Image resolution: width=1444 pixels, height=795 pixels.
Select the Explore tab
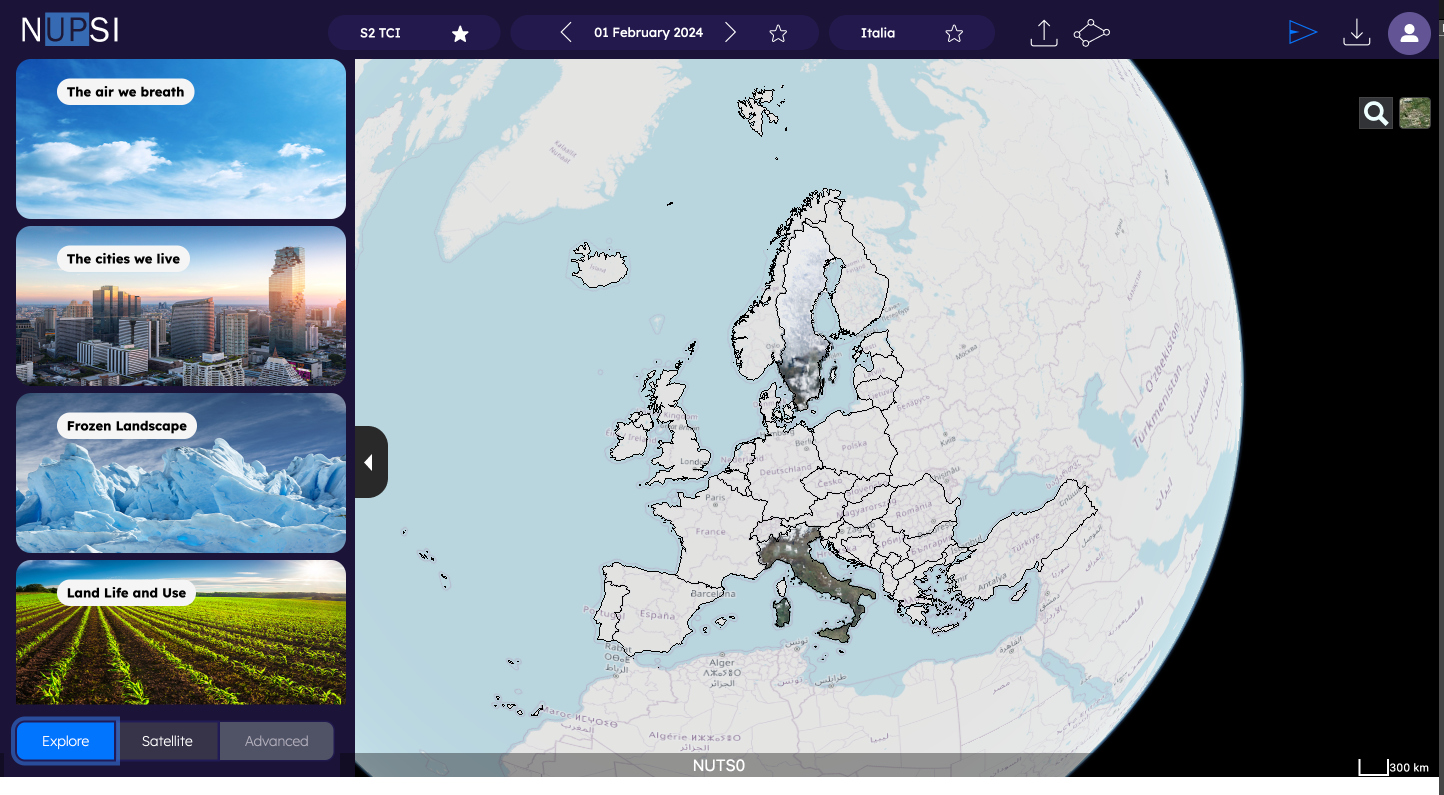coord(66,741)
